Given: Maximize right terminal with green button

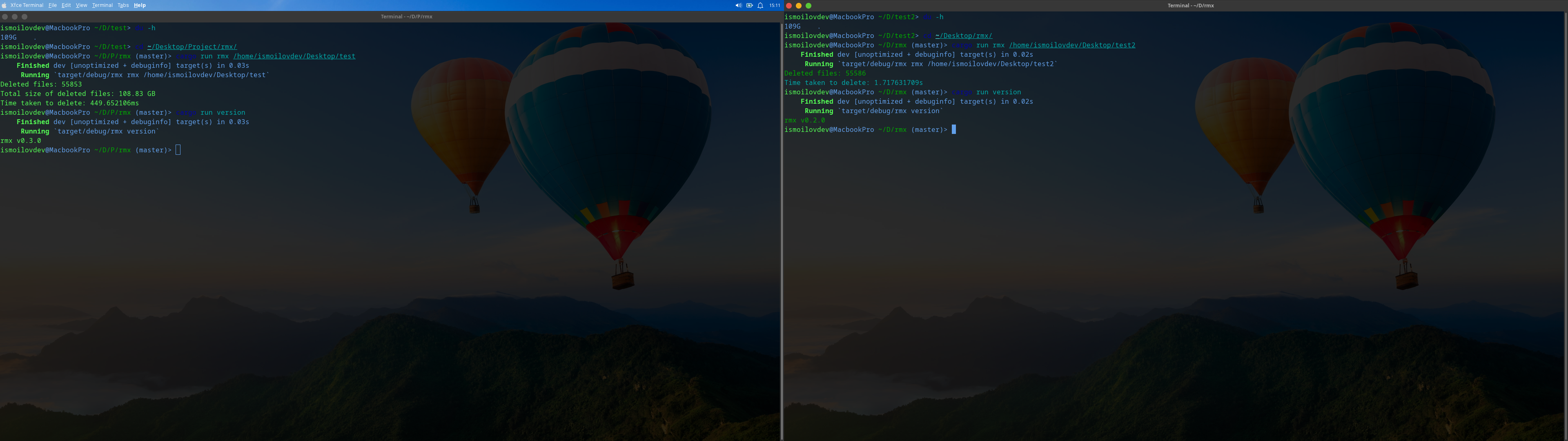Looking at the screenshot, I should click(808, 5).
